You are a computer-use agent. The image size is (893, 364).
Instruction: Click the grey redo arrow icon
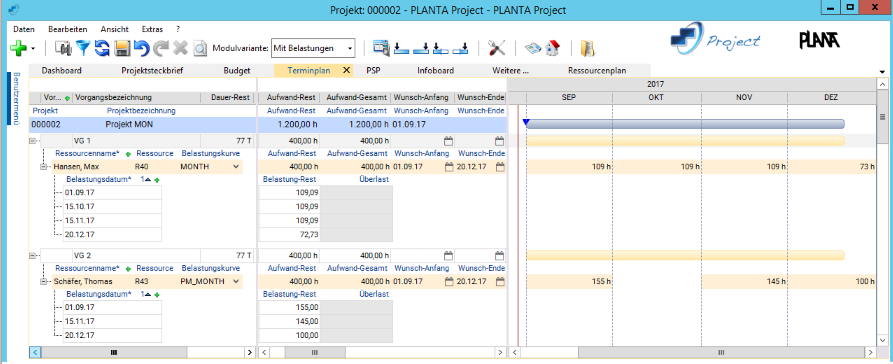pos(161,49)
